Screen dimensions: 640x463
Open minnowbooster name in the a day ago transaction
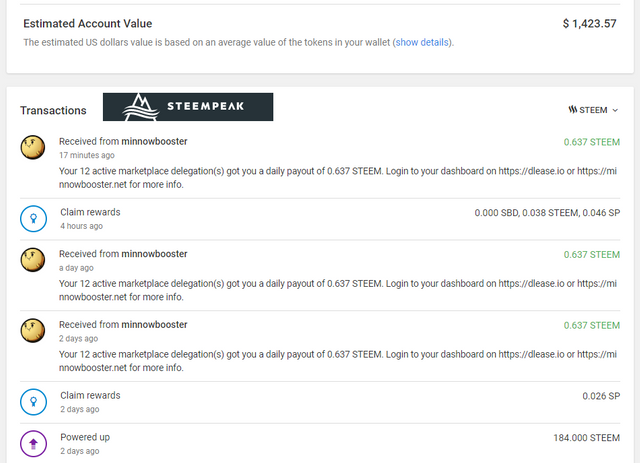(154, 254)
